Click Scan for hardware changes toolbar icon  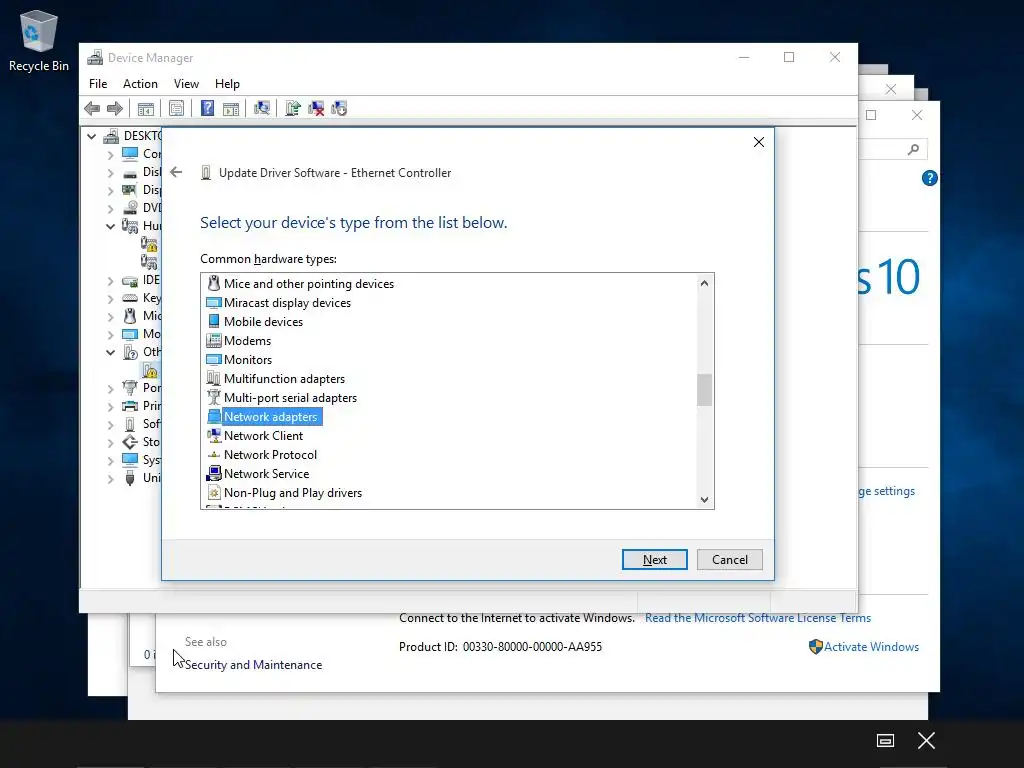coord(262,108)
